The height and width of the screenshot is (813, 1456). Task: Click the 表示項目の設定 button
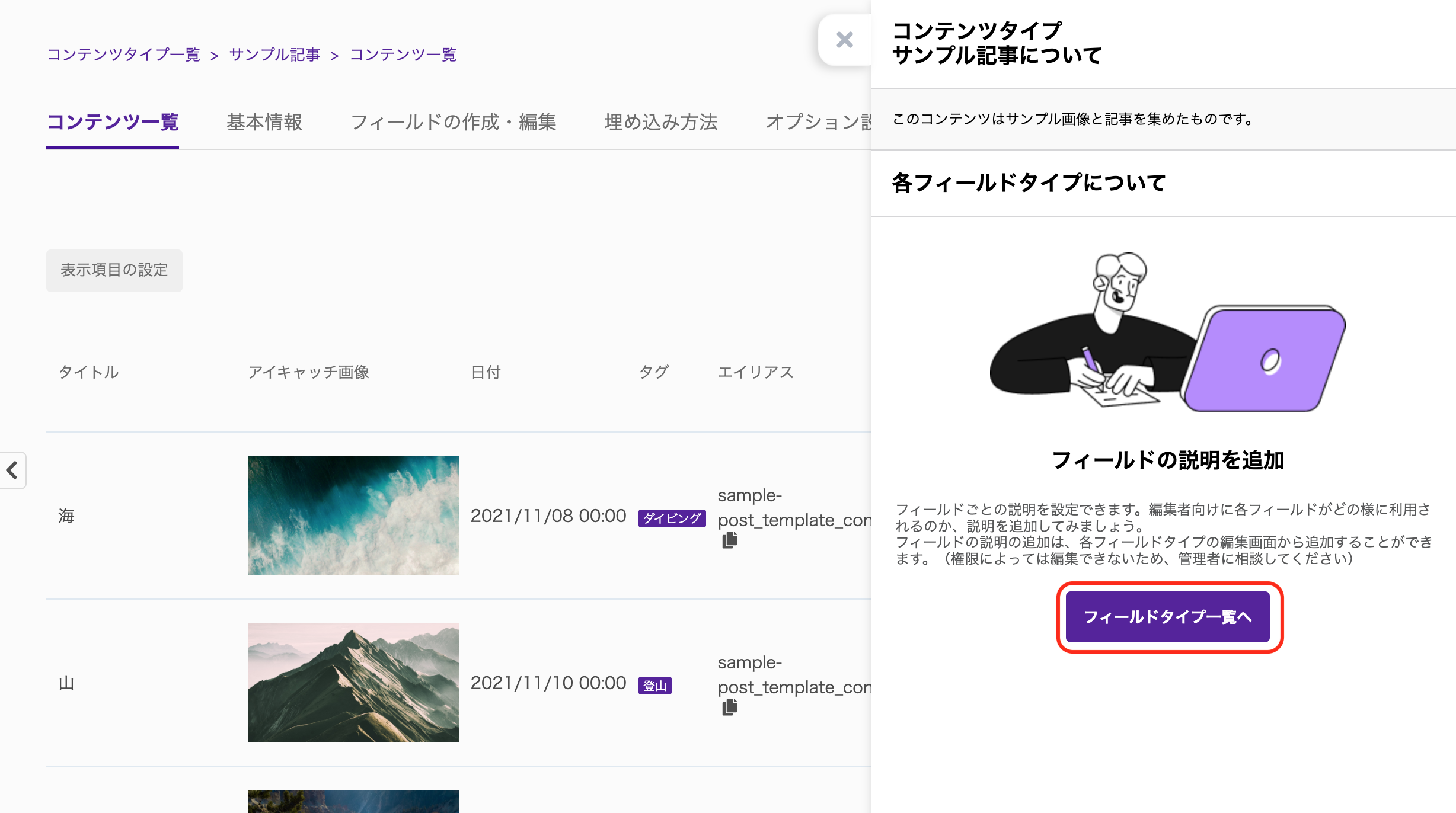(114, 270)
